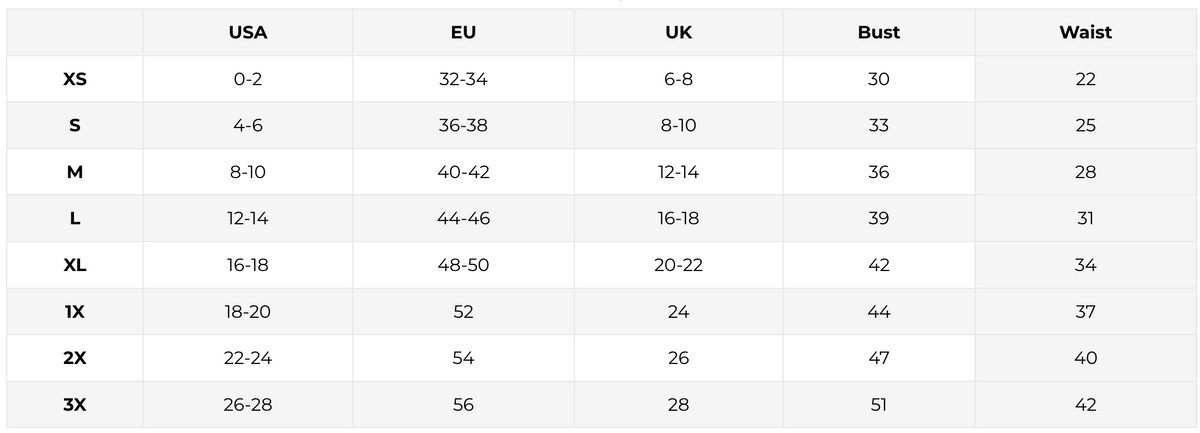Screen dimensions: 1200x433
Task: Click the XL size row label
Action: [x=75, y=265]
